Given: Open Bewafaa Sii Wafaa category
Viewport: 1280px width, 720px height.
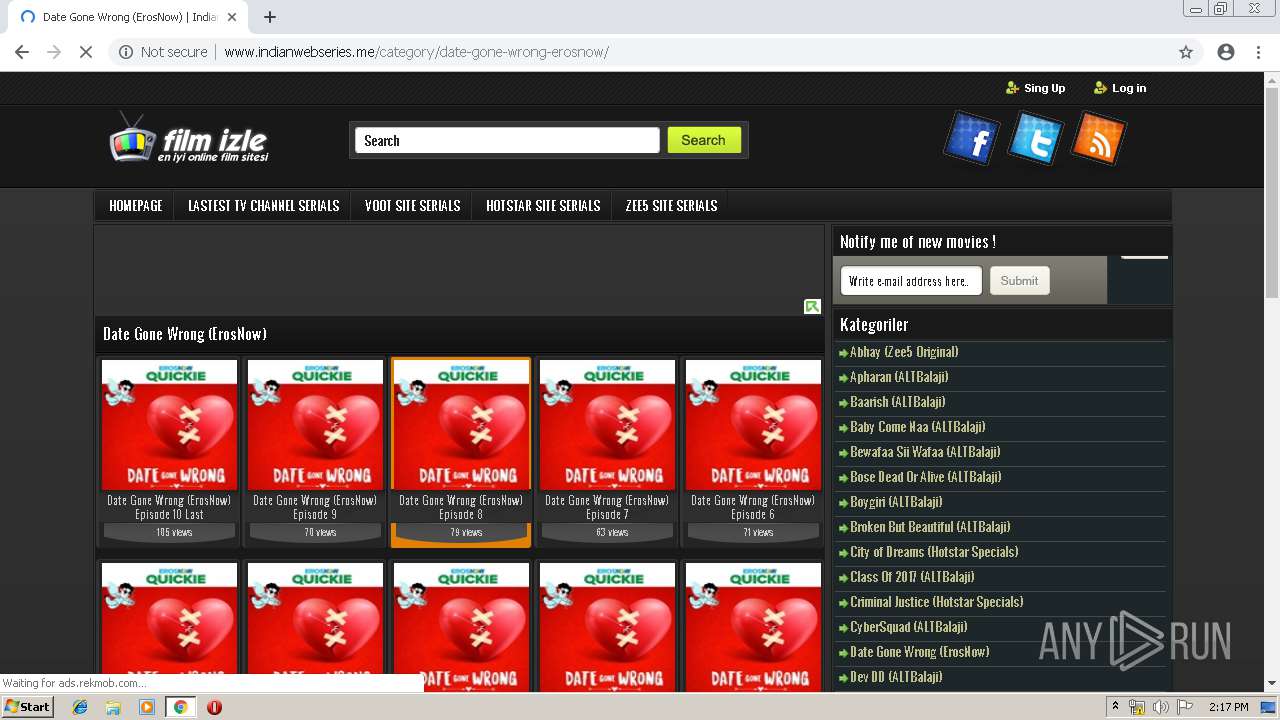Looking at the screenshot, I should pos(925,452).
